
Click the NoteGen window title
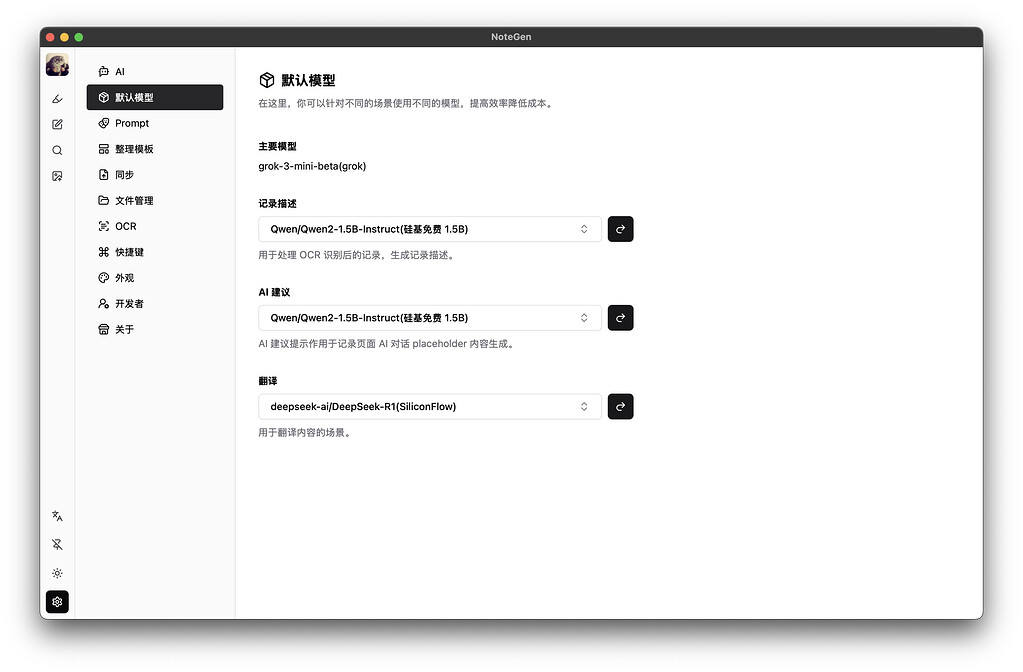point(512,37)
